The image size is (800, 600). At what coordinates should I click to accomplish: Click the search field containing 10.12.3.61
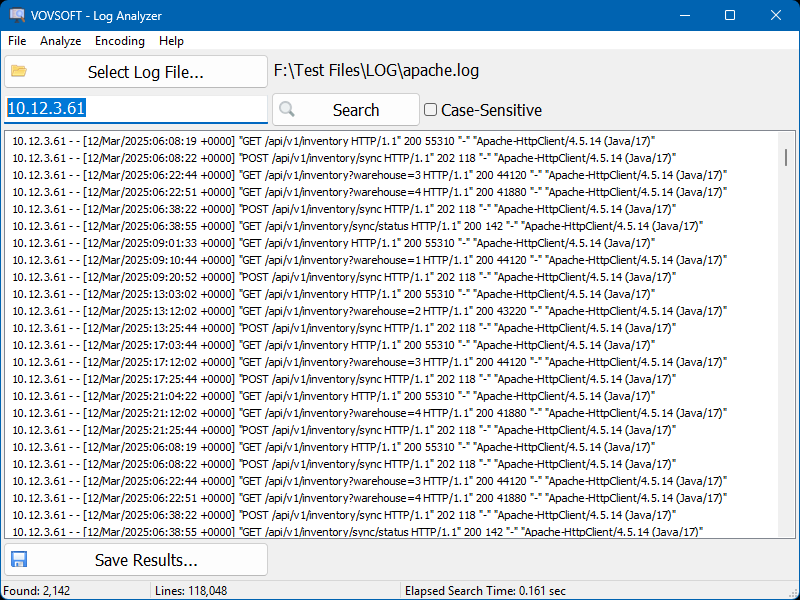pyautogui.click(x=136, y=109)
